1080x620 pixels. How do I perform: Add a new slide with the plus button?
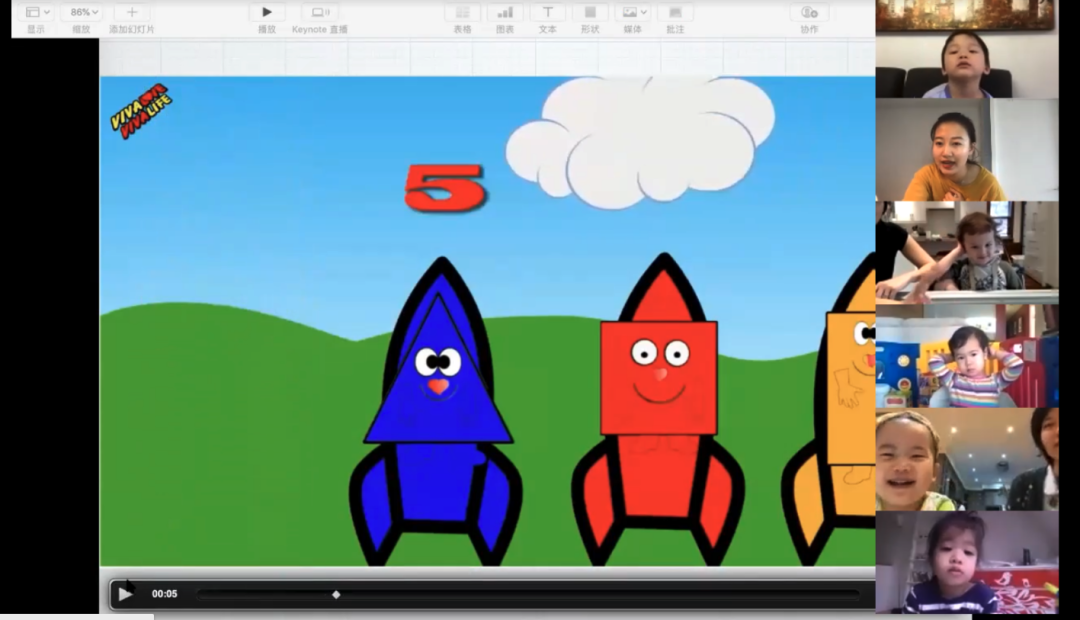(x=132, y=12)
